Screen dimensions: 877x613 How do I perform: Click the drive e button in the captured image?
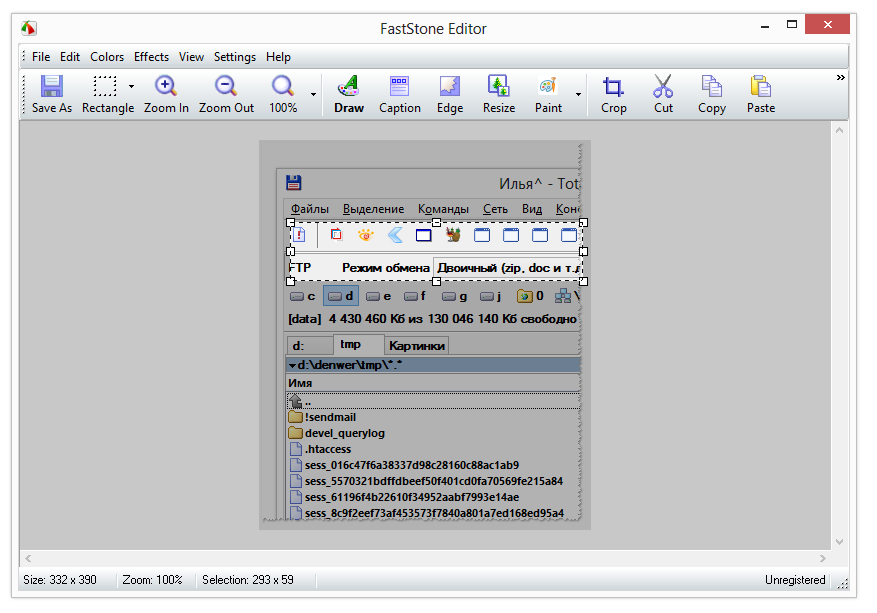pos(379,296)
